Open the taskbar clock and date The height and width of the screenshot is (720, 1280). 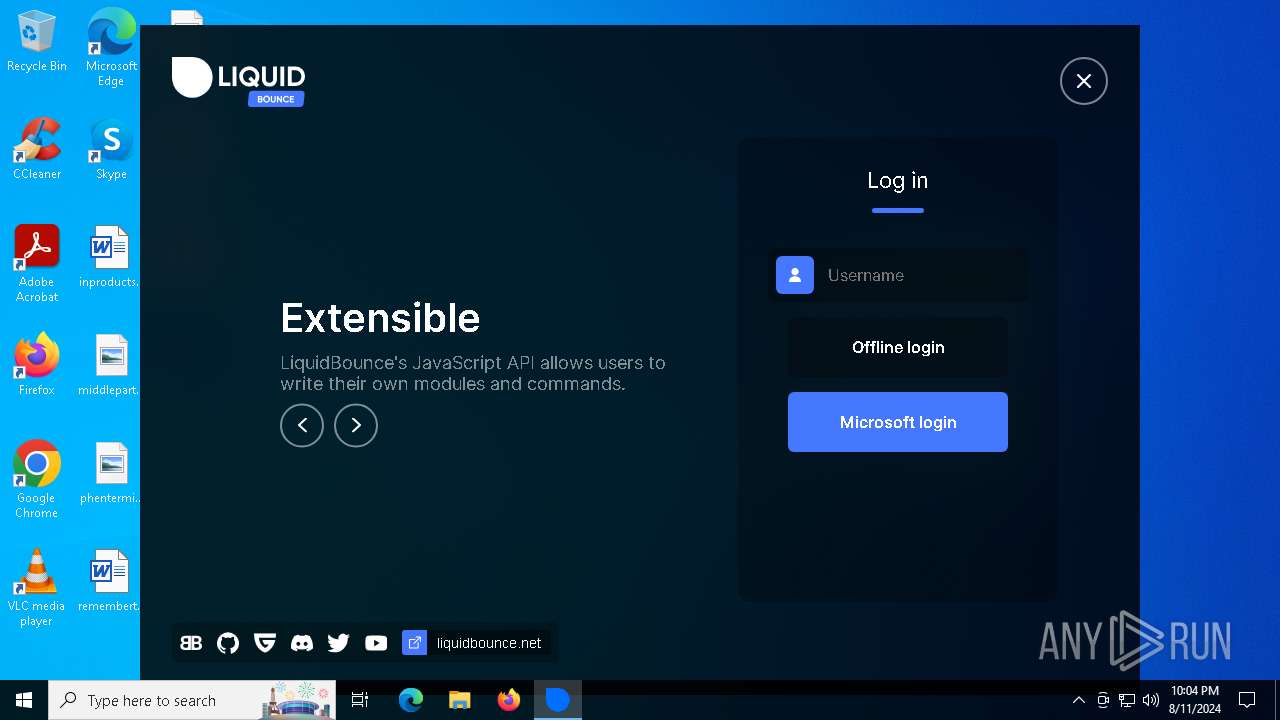pos(1195,700)
